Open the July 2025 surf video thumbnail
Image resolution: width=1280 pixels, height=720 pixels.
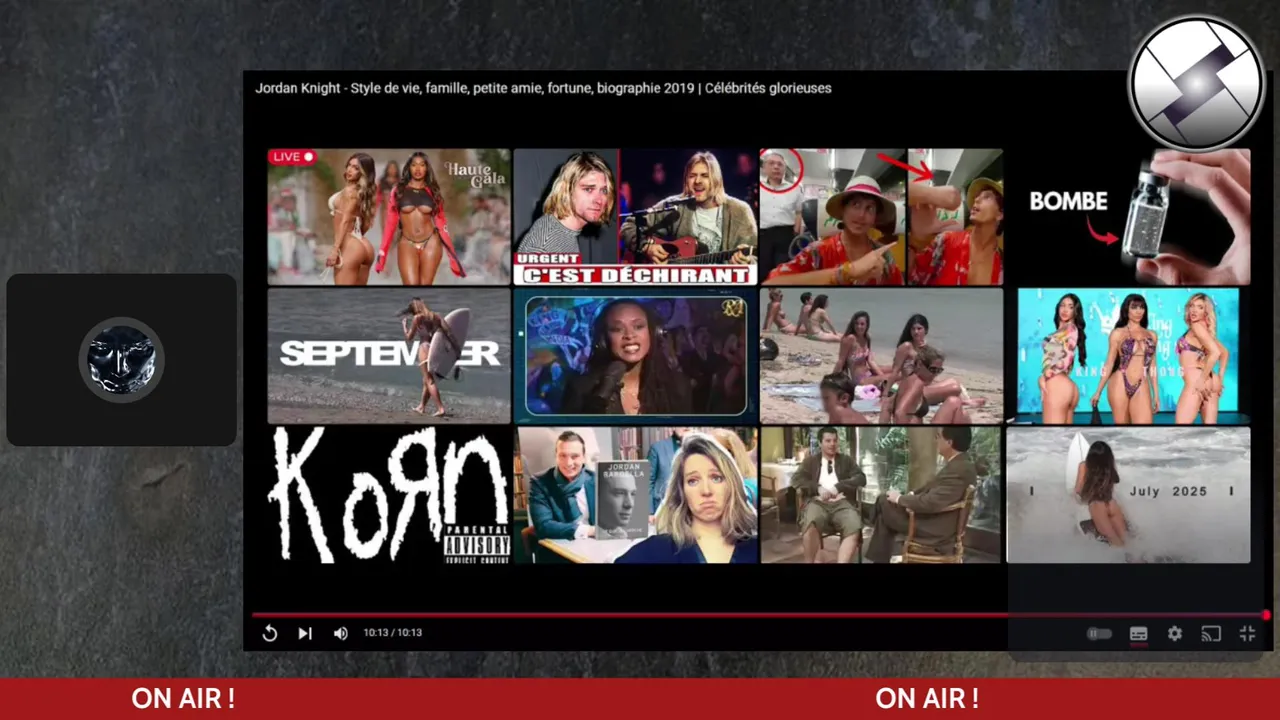[x=1129, y=495]
